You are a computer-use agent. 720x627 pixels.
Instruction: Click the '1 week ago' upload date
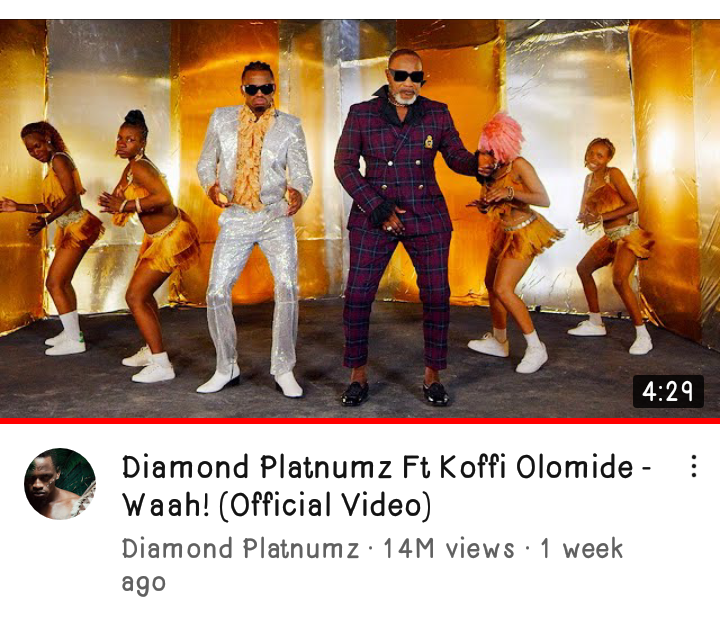[x=372, y=566]
